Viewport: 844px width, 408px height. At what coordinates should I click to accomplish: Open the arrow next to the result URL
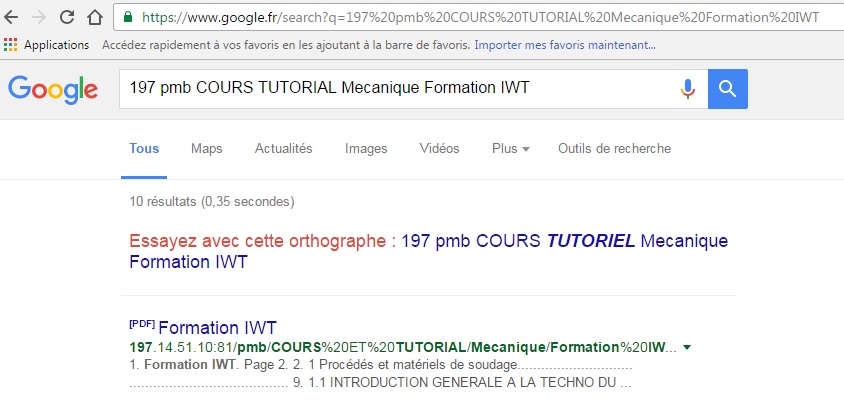[x=688, y=348]
